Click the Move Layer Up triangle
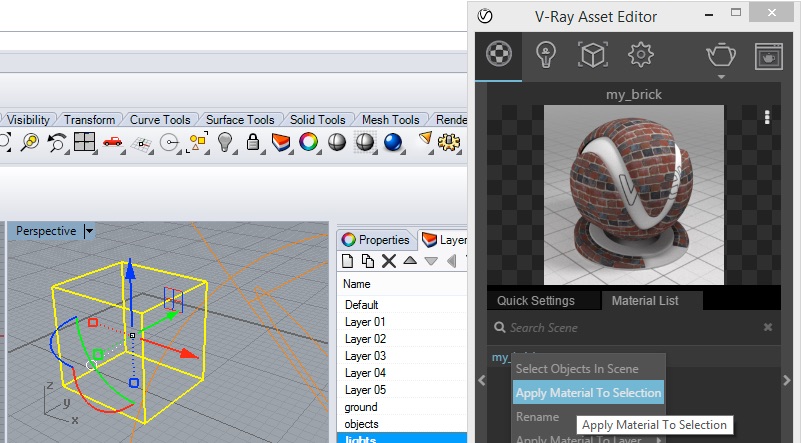The height and width of the screenshot is (443, 801). pos(410,261)
